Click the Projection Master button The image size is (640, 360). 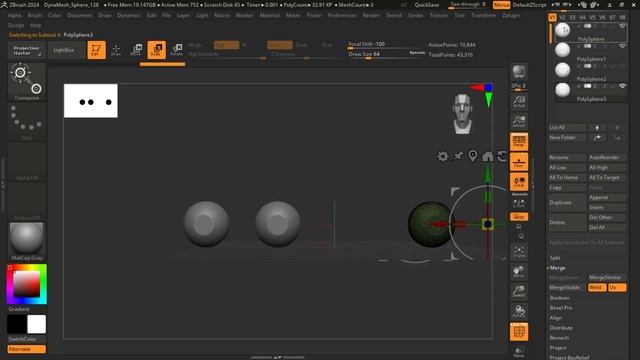point(27,50)
